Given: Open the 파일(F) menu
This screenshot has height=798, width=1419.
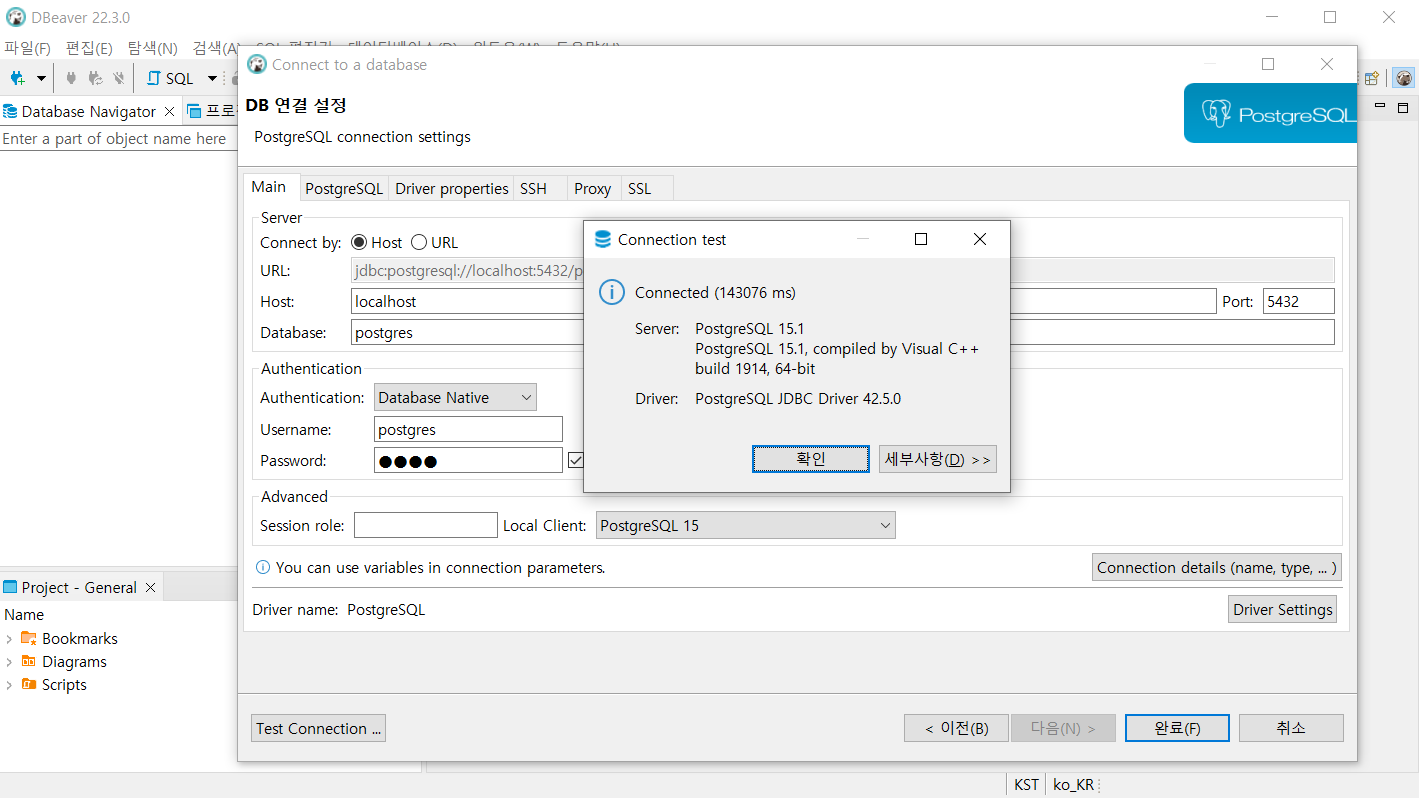Looking at the screenshot, I should [x=27, y=48].
